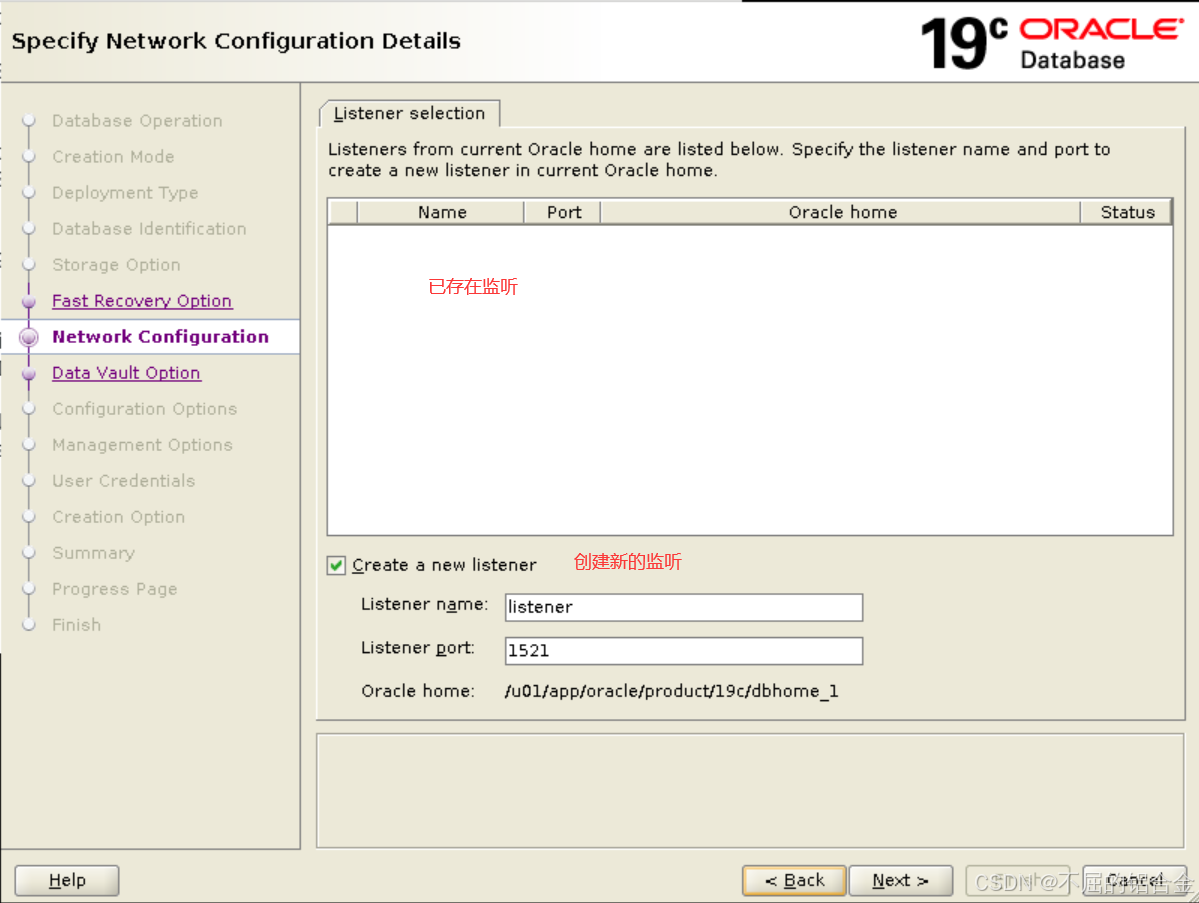Click the Deployment Type step label
This screenshot has width=1199, height=903.
tap(125, 193)
